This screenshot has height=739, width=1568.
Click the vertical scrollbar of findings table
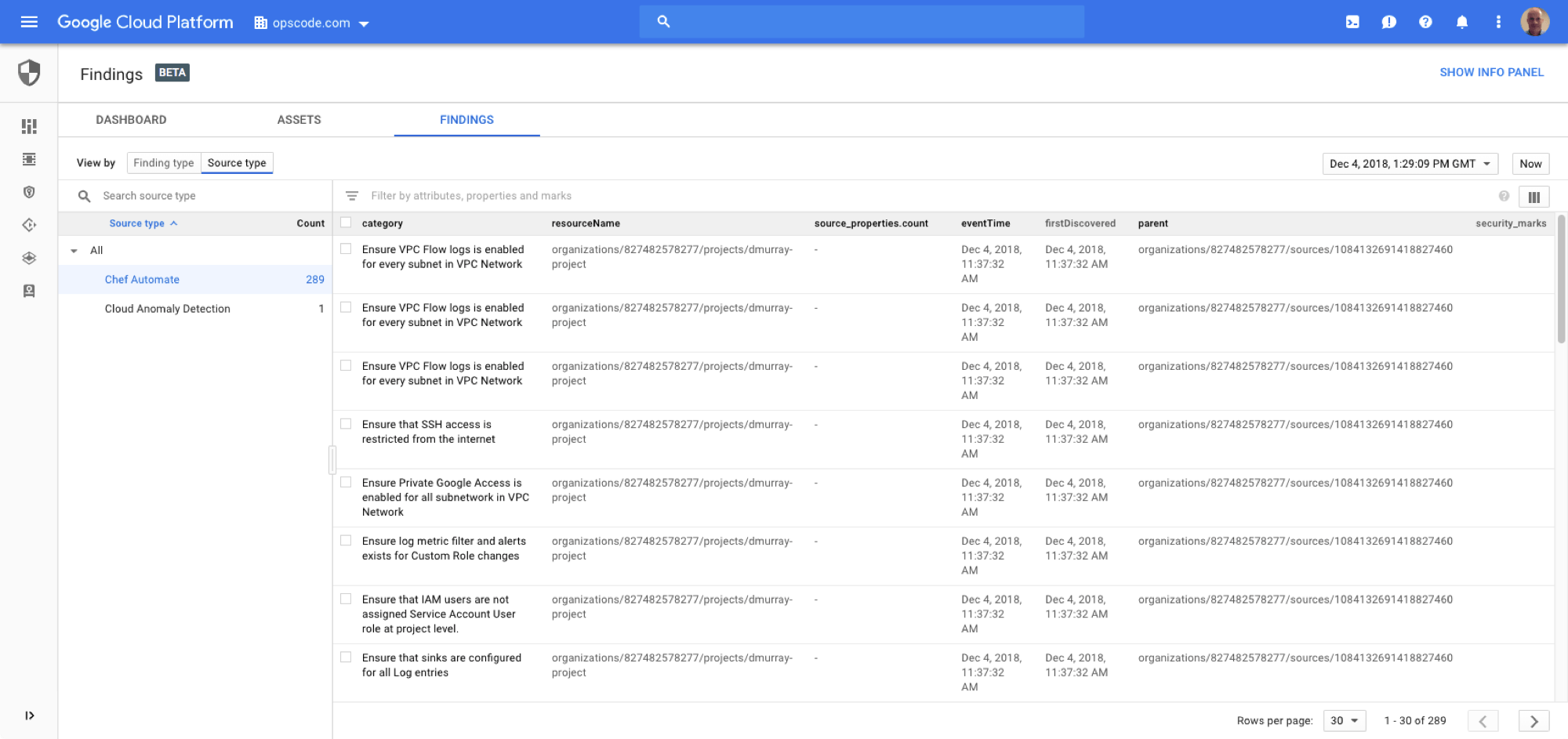coord(1560,282)
